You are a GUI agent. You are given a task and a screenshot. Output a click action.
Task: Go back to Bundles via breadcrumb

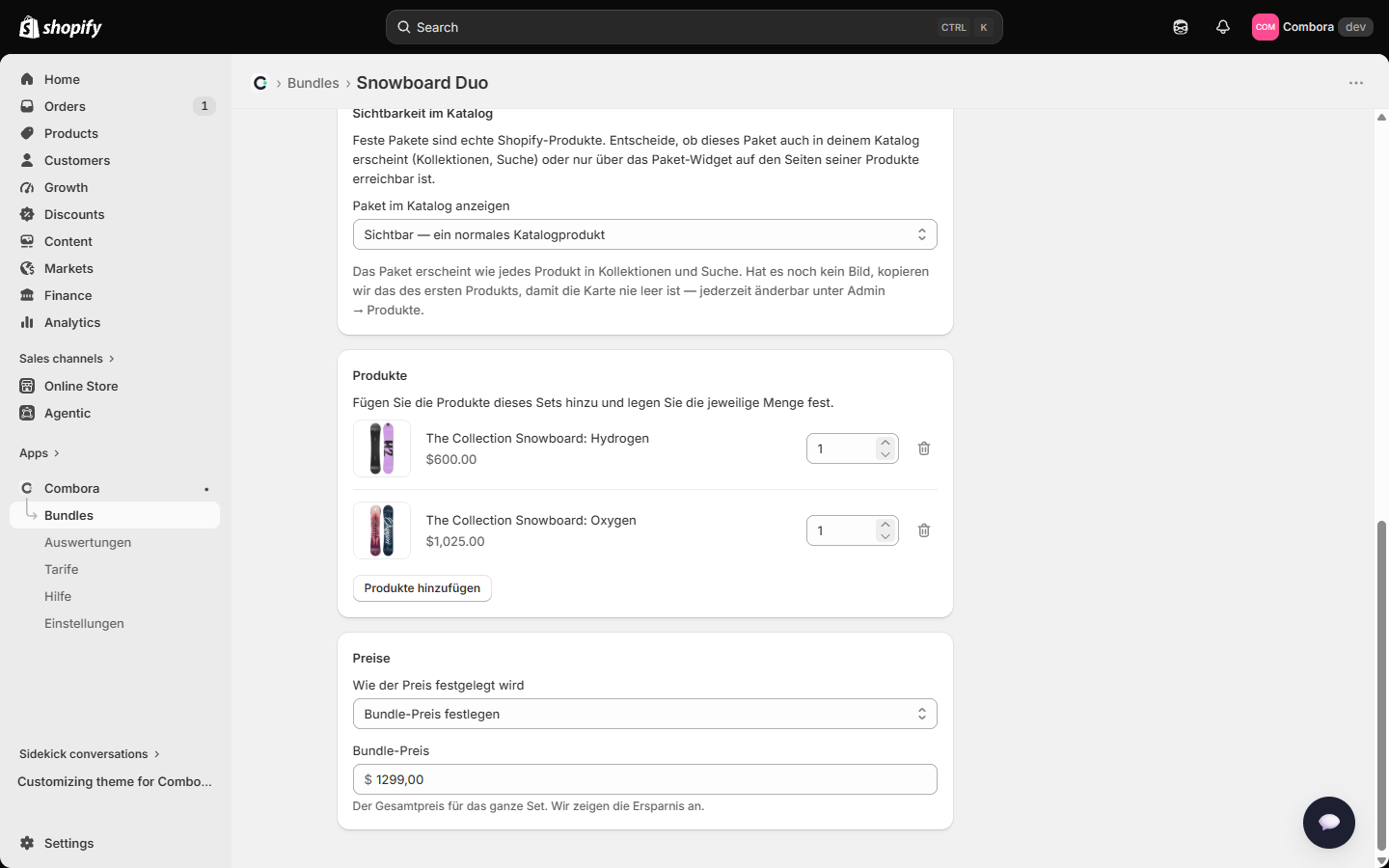313,83
